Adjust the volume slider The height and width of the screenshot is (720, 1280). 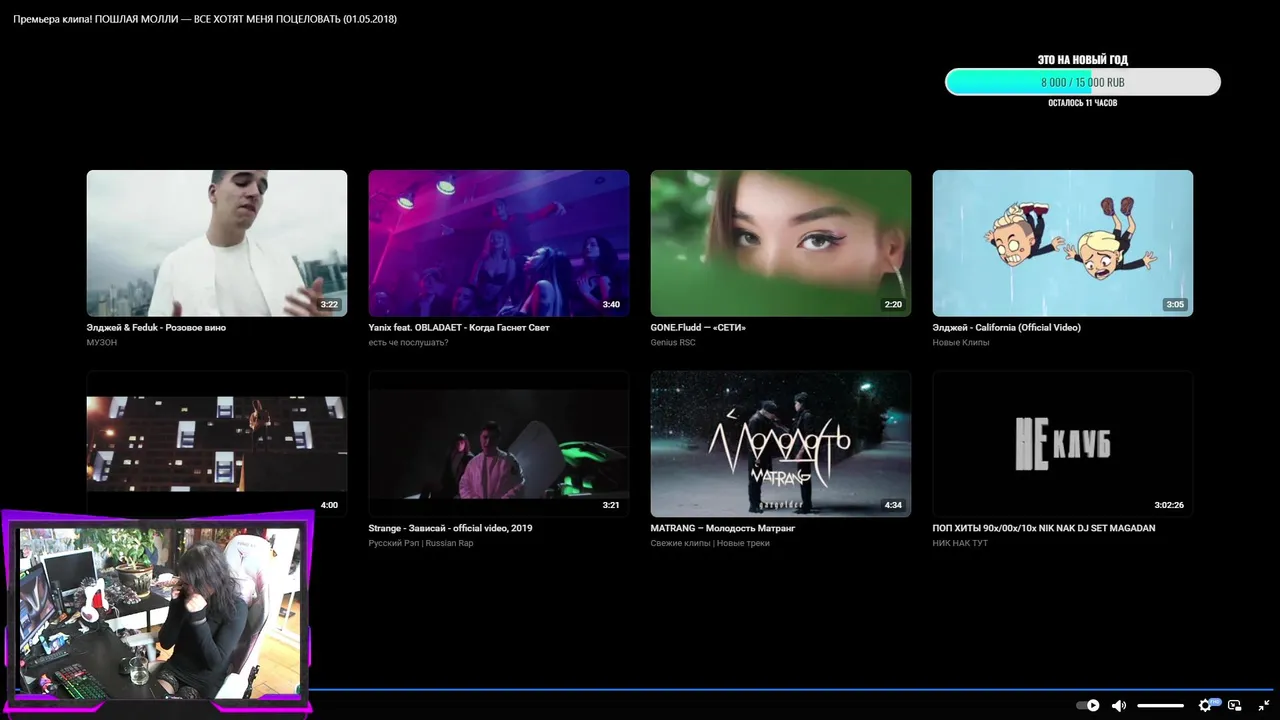point(1160,705)
